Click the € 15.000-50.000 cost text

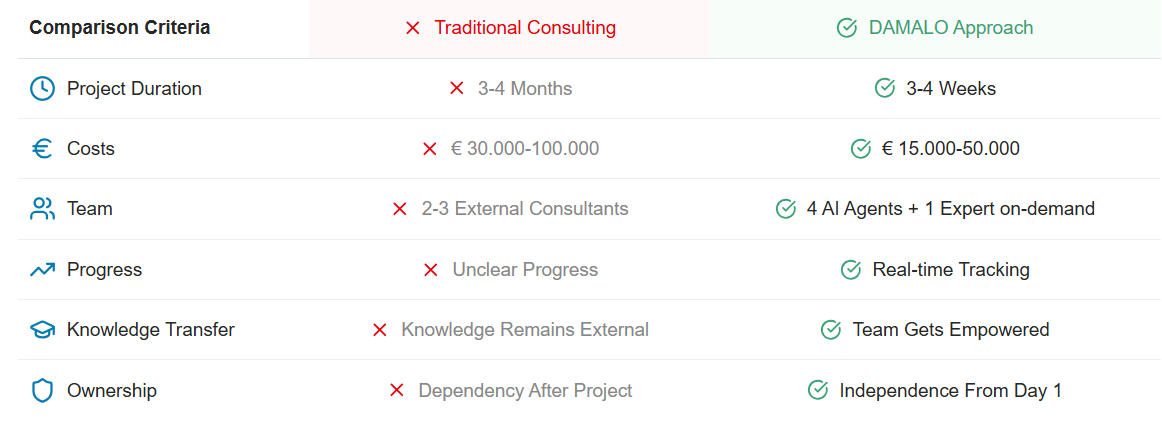(950, 149)
